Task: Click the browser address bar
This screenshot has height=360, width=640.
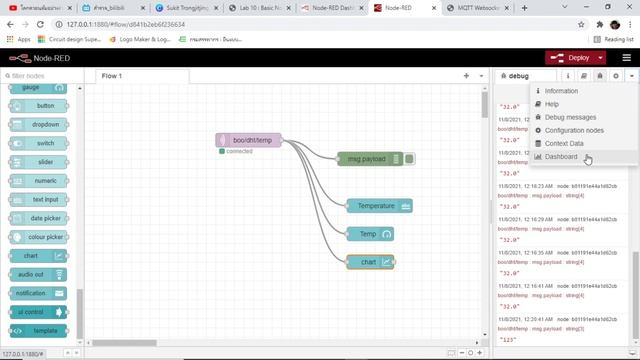Action: click(x=318, y=24)
